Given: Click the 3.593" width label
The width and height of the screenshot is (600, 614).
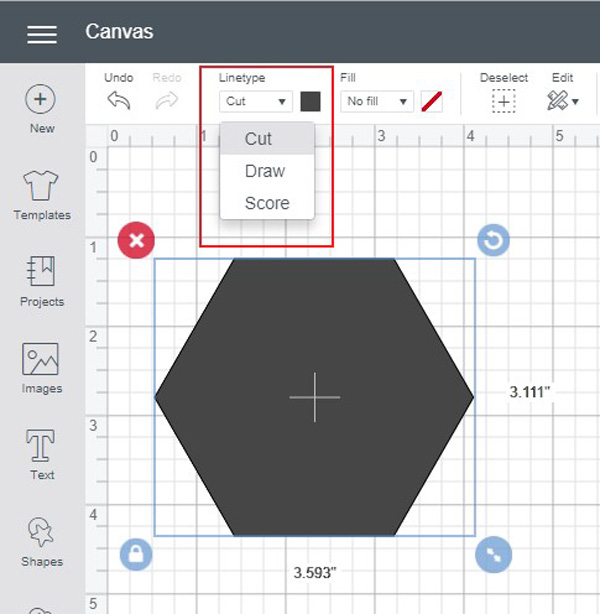Looking at the screenshot, I should click(315, 573).
